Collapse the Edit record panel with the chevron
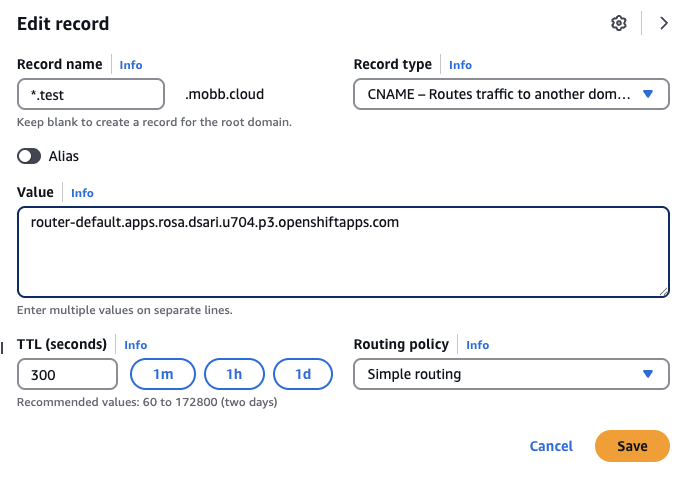The height and width of the screenshot is (477, 683). [x=663, y=23]
